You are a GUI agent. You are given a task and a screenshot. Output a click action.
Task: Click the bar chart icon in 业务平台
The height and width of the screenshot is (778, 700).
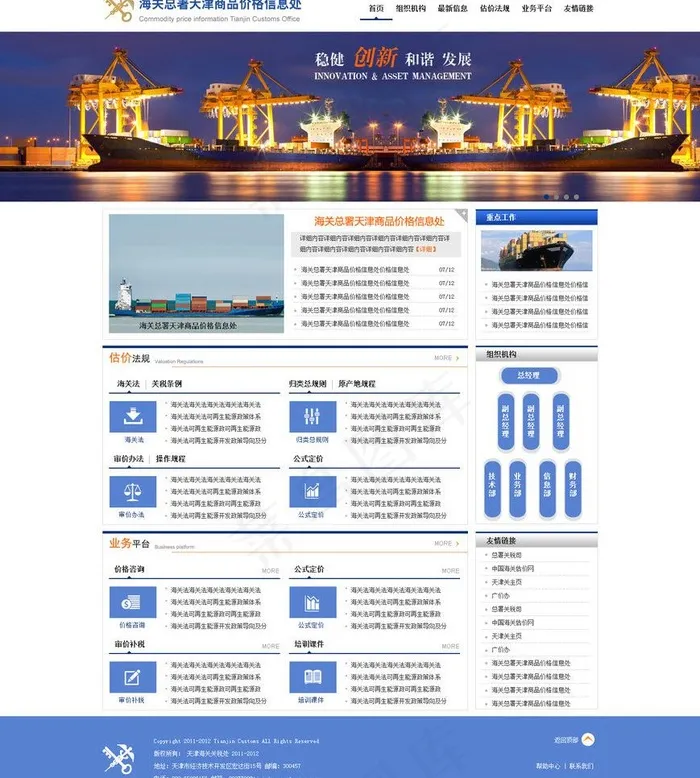click(313, 602)
